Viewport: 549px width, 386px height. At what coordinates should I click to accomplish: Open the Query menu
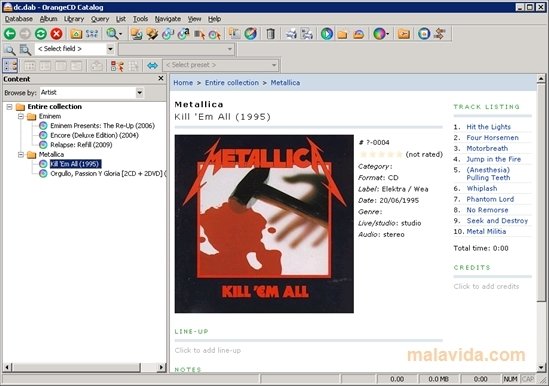tap(100, 19)
